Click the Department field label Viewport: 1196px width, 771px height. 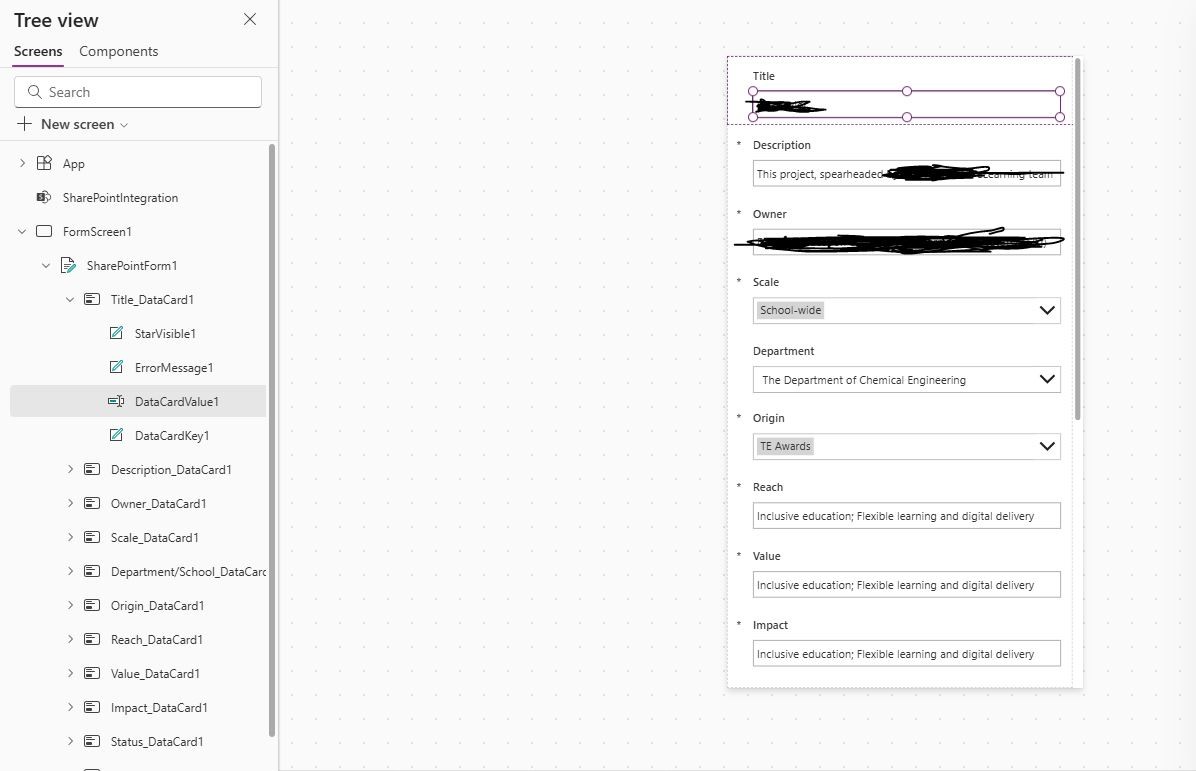pyautogui.click(x=783, y=351)
